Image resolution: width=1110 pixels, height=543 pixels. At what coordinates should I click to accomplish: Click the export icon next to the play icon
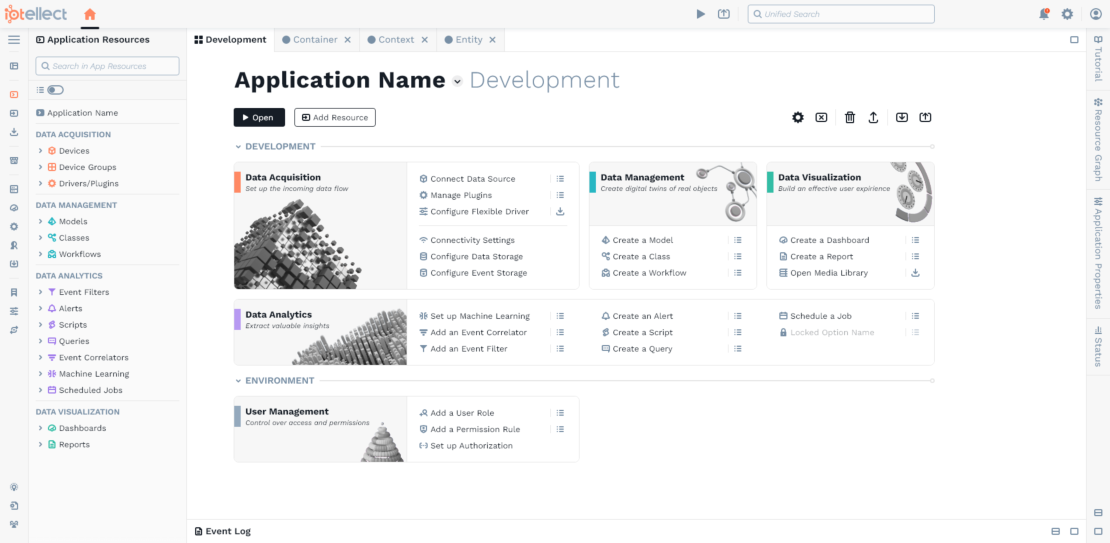tap(723, 14)
